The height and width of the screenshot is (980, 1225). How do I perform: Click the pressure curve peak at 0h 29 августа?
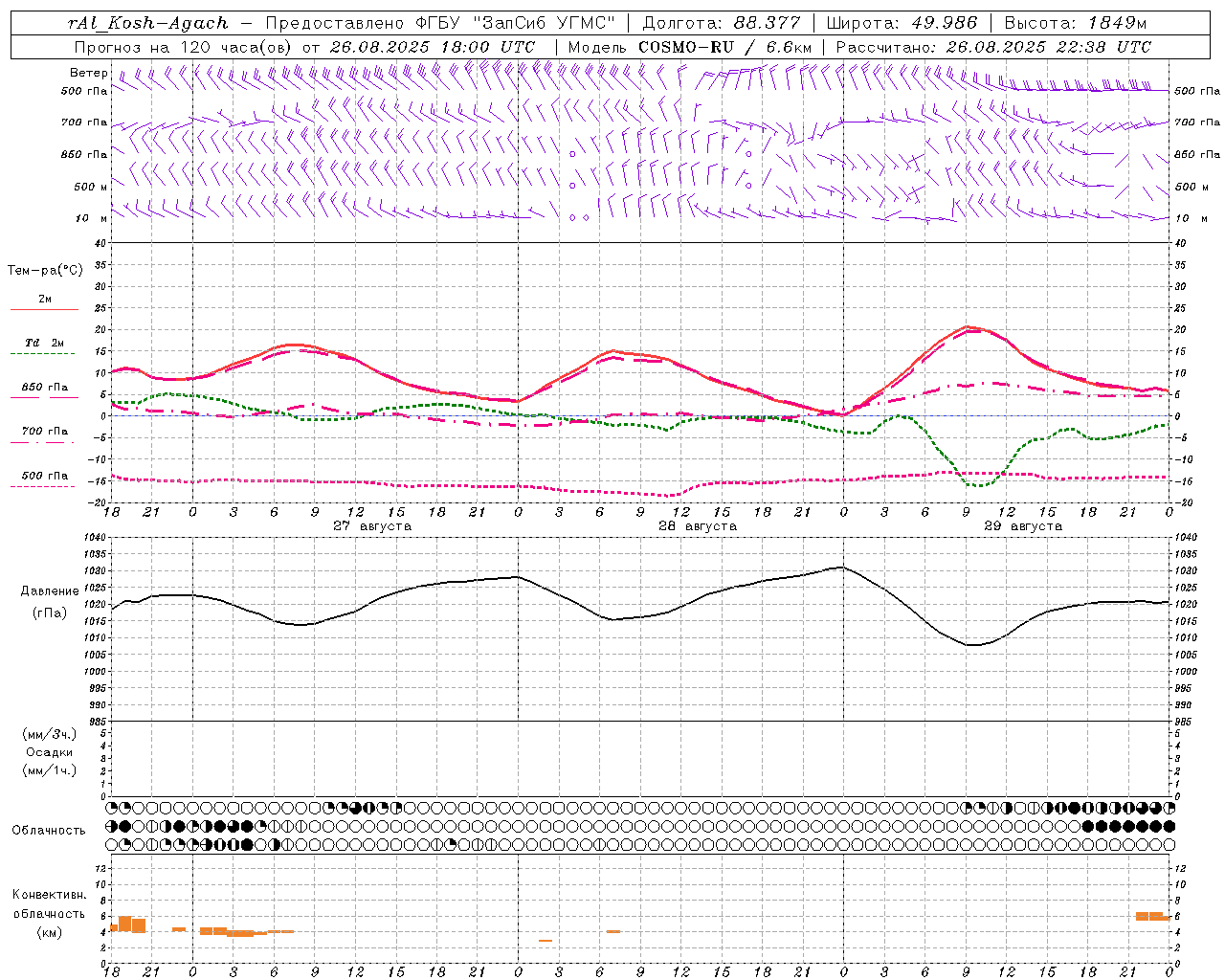(x=842, y=567)
